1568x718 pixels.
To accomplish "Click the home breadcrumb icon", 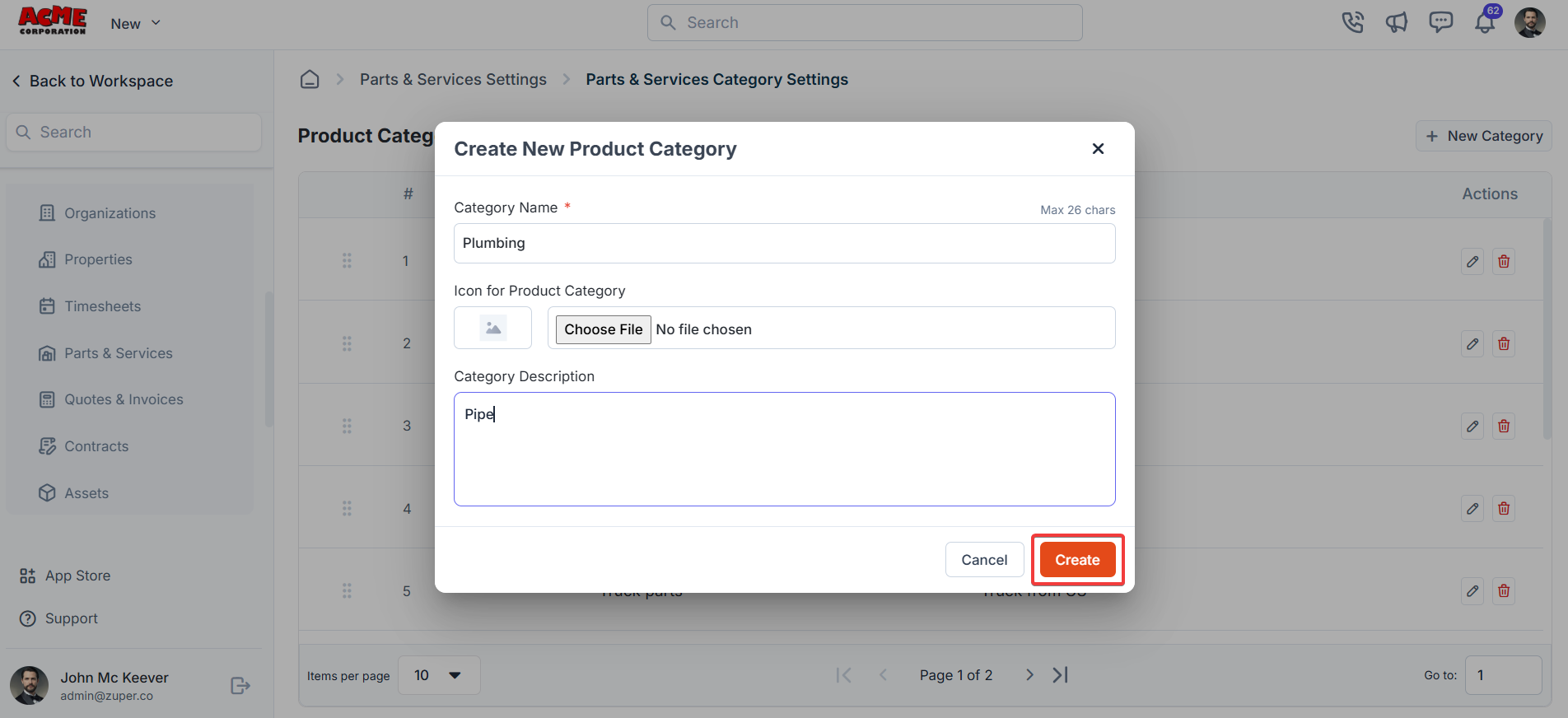I will [310, 79].
